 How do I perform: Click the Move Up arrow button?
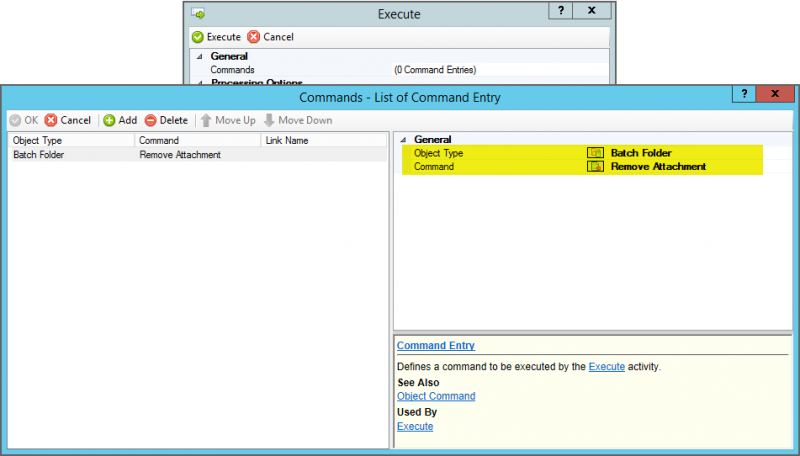(x=228, y=120)
